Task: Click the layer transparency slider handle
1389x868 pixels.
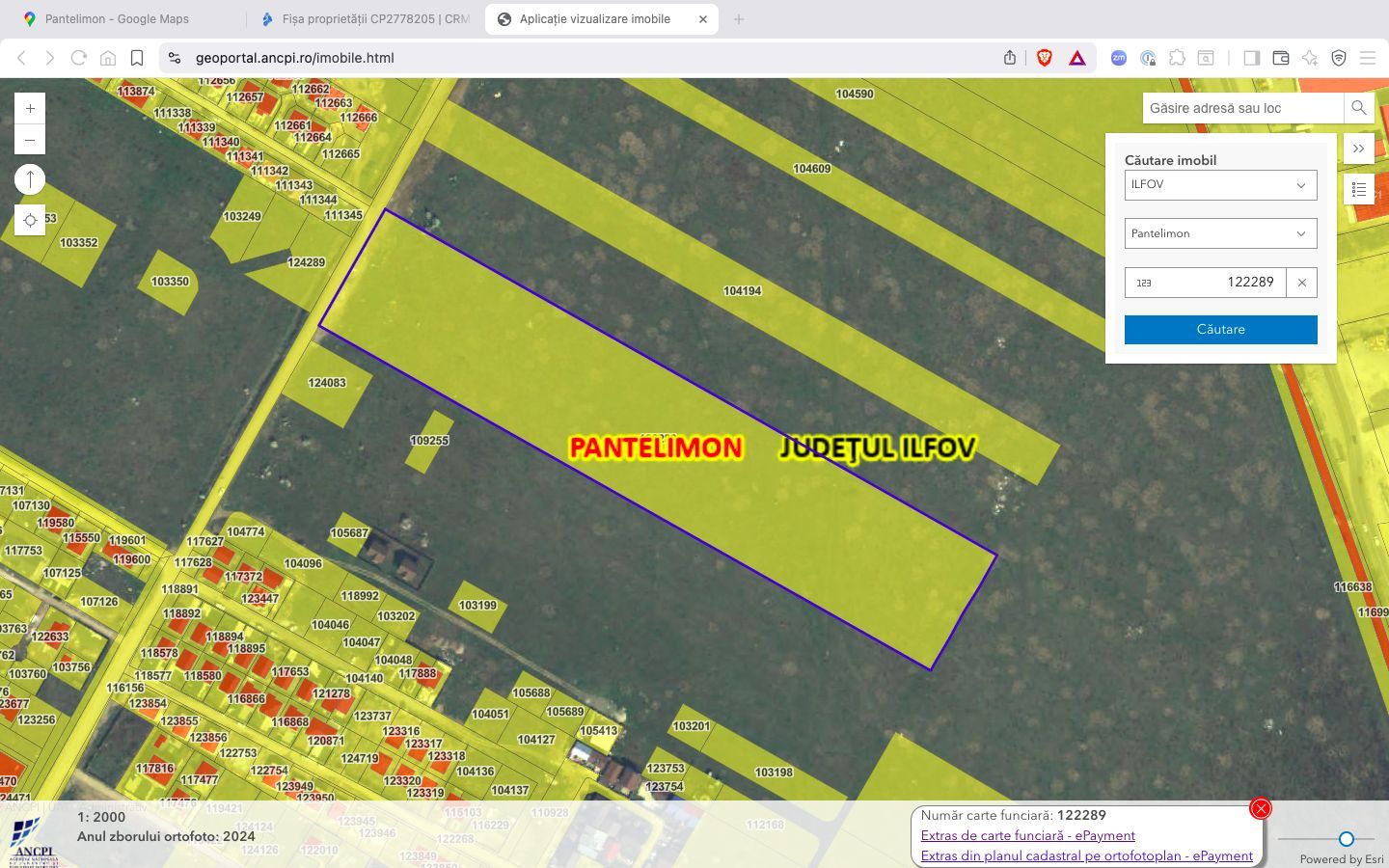Action: pos(1346,839)
